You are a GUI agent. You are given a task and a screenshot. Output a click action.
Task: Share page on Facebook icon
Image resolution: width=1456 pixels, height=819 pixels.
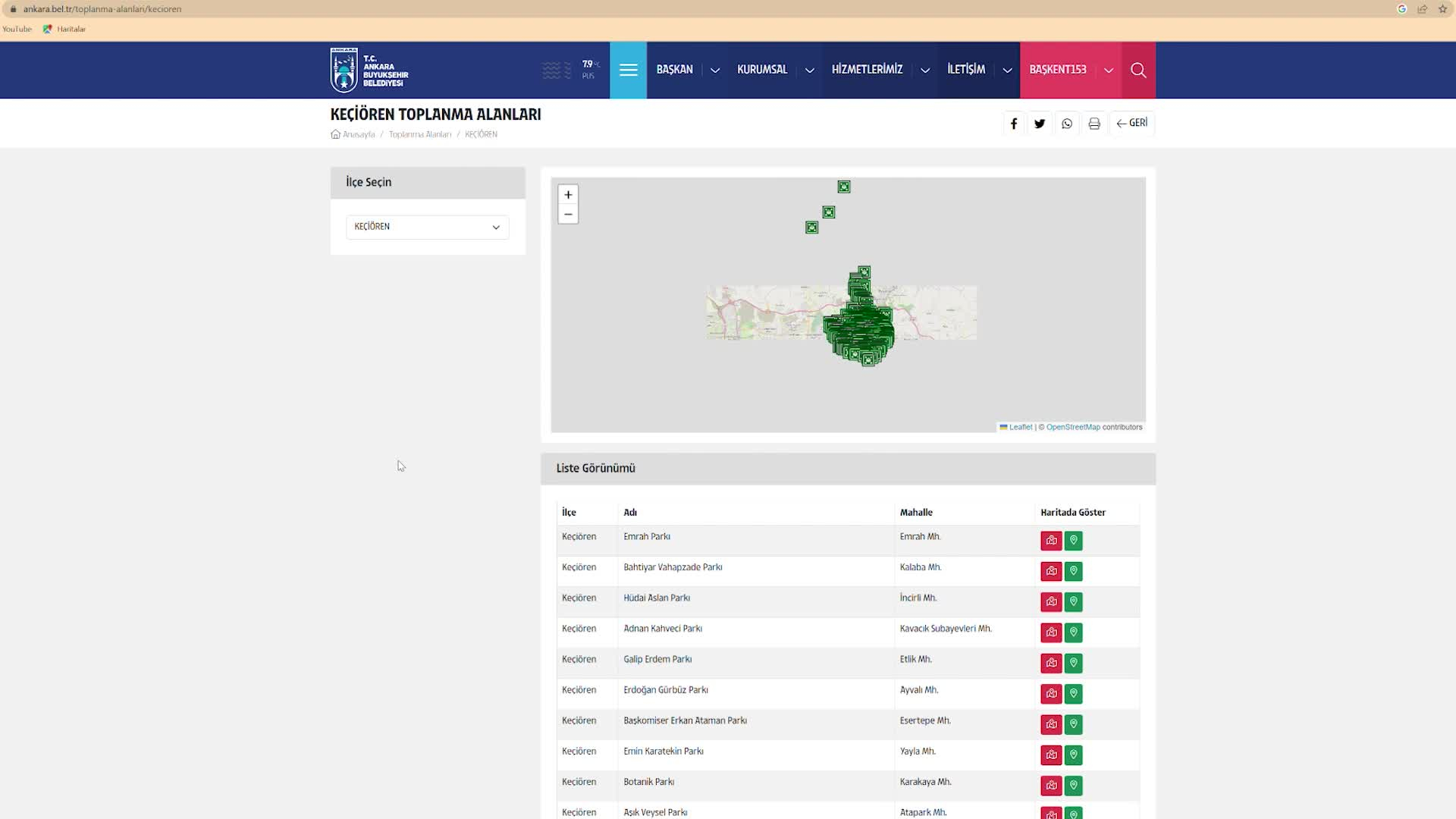click(1014, 124)
